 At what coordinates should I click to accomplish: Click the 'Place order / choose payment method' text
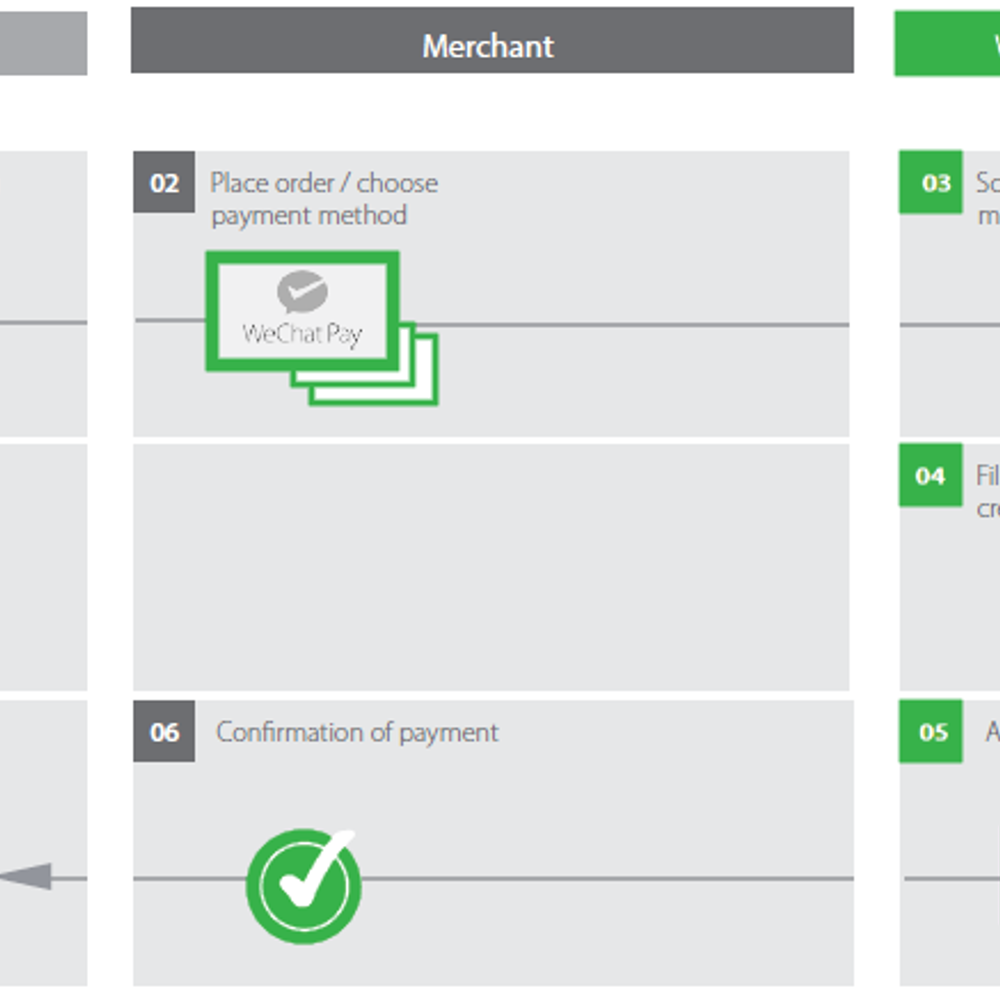tap(324, 199)
